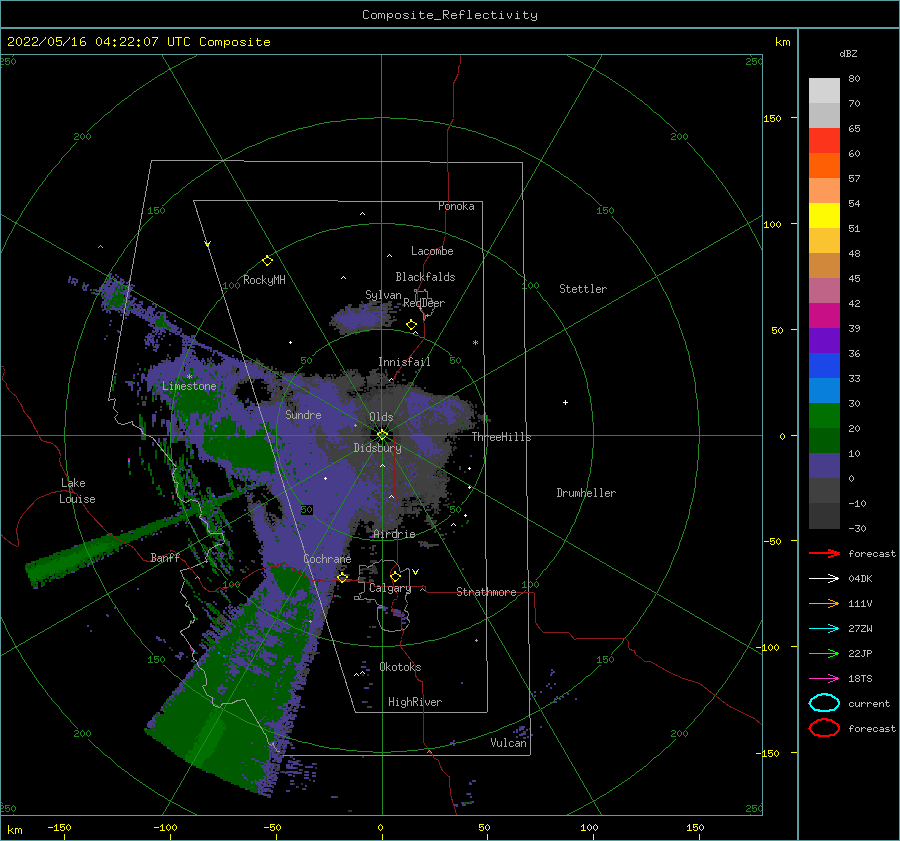Click the Sylvan label
This screenshot has width=900, height=841.
[x=383, y=295]
